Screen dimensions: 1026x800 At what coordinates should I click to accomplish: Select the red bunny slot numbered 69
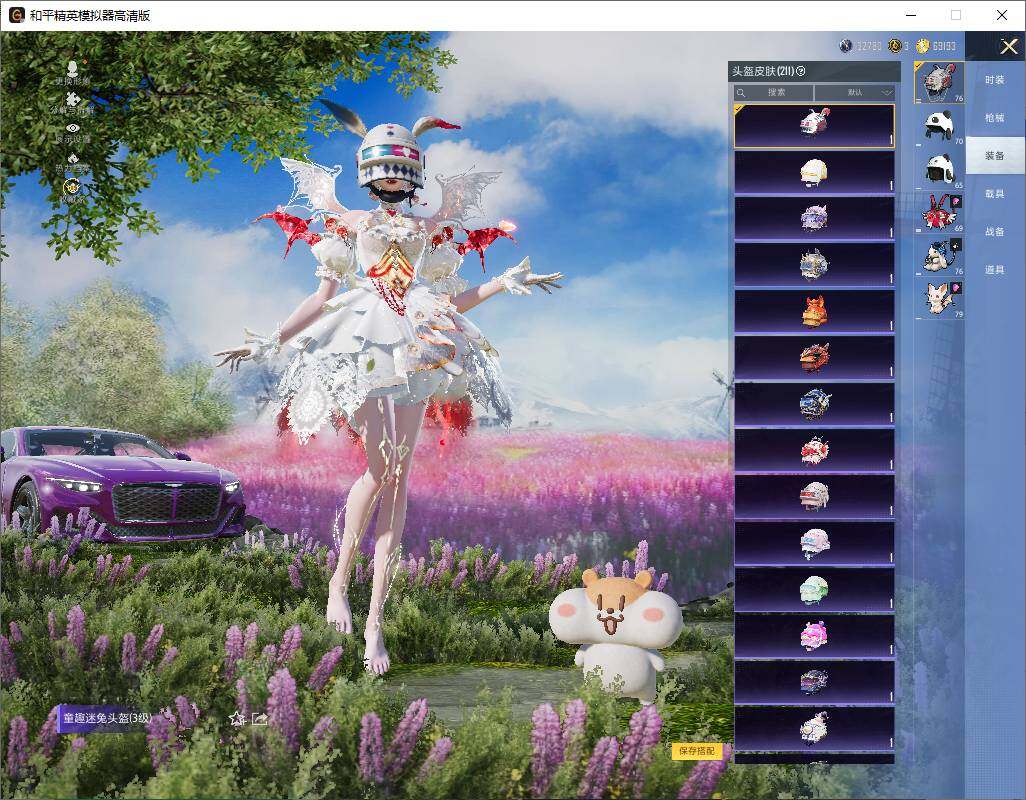pos(940,213)
